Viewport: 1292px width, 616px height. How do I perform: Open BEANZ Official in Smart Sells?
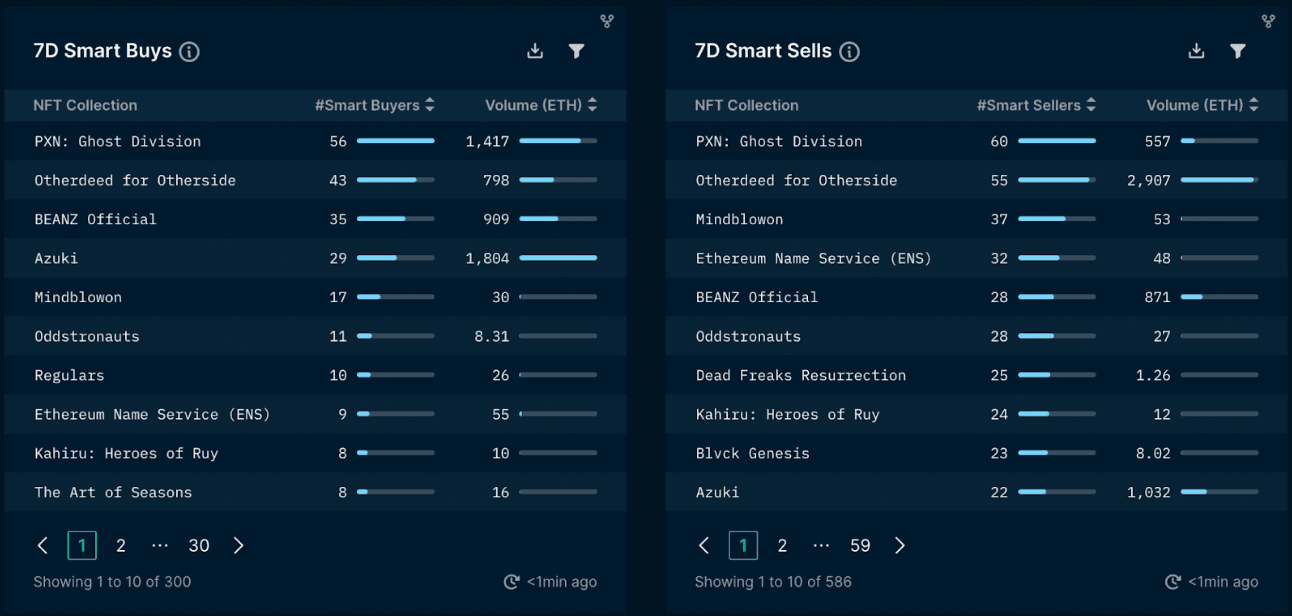[x=757, y=297]
